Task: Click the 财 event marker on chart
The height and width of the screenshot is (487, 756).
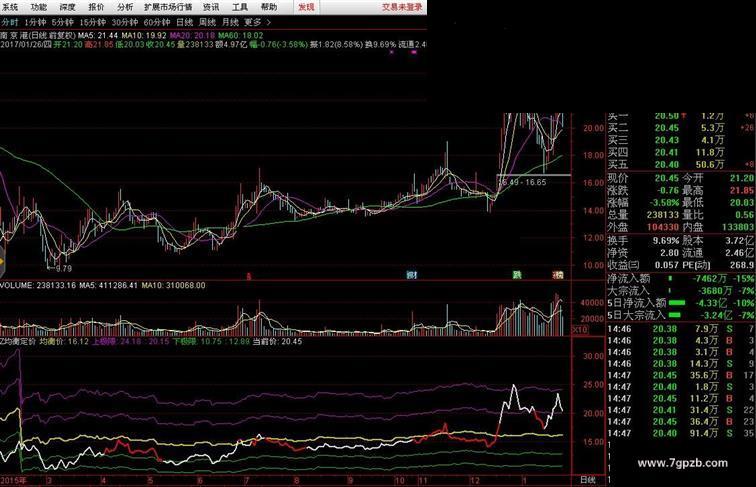Action: click(411, 275)
